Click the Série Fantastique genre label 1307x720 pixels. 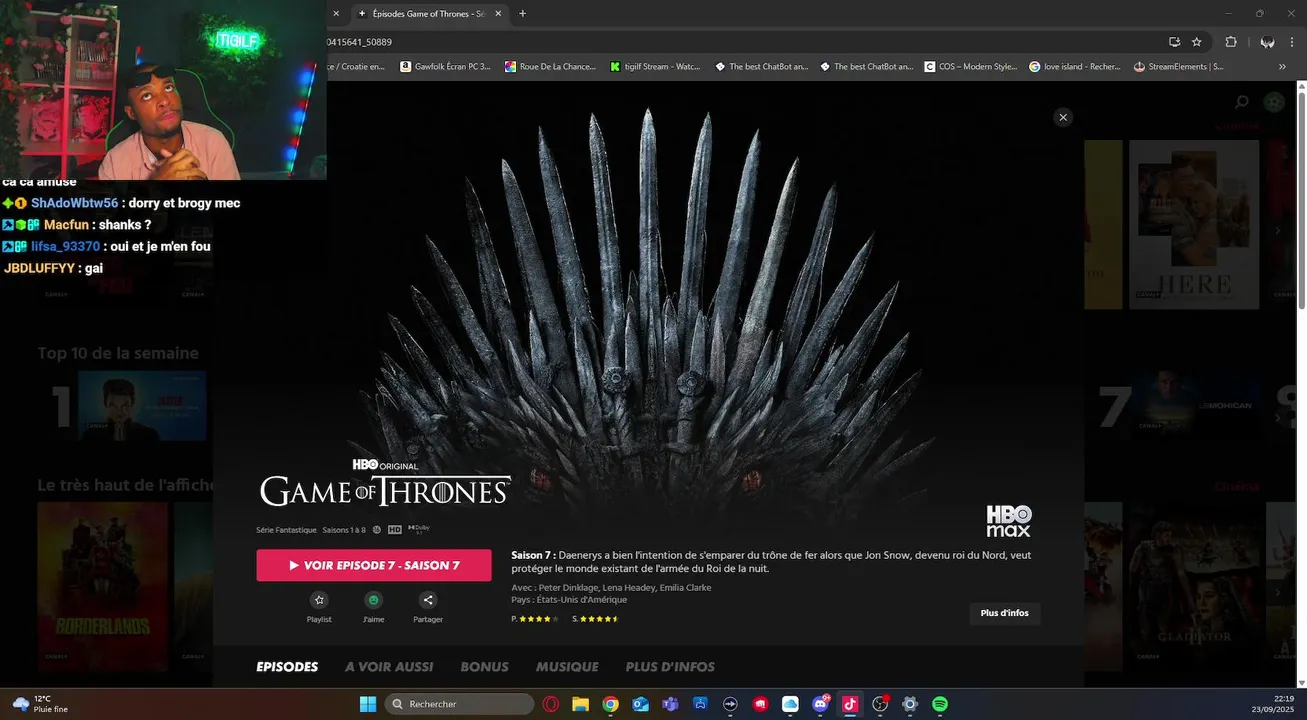pyautogui.click(x=286, y=530)
